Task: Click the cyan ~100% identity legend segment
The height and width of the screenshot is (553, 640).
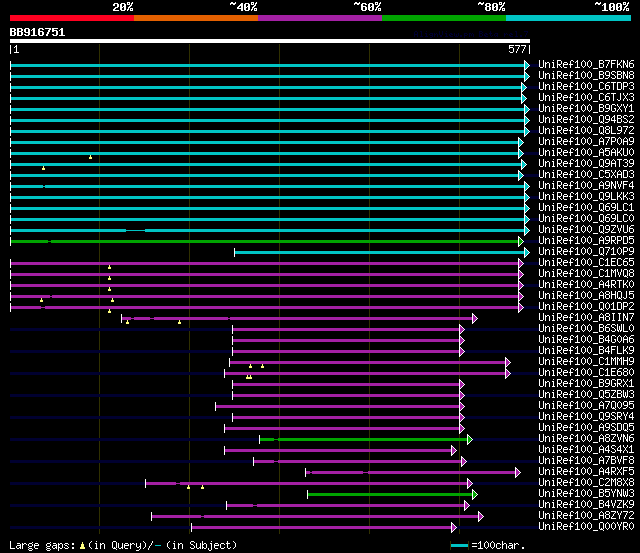Action: pyautogui.click(x=568, y=18)
